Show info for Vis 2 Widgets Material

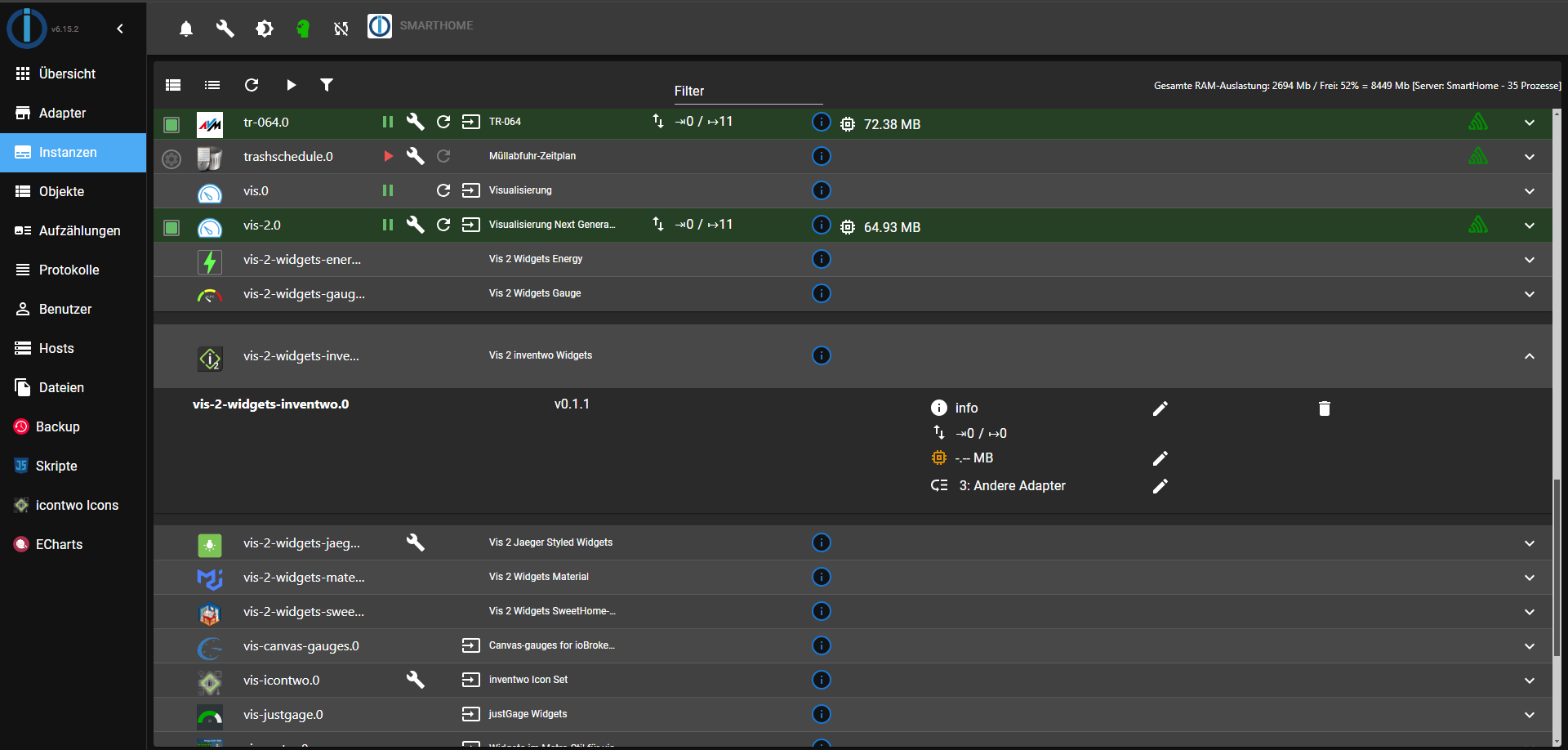pyautogui.click(x=822, y=577)
